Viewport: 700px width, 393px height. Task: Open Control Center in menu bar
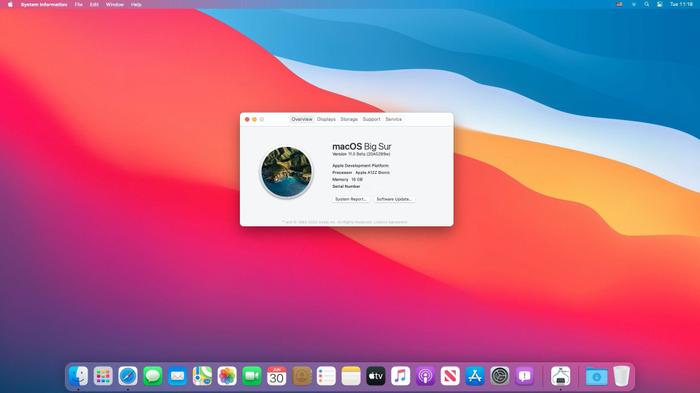(659, 4)
